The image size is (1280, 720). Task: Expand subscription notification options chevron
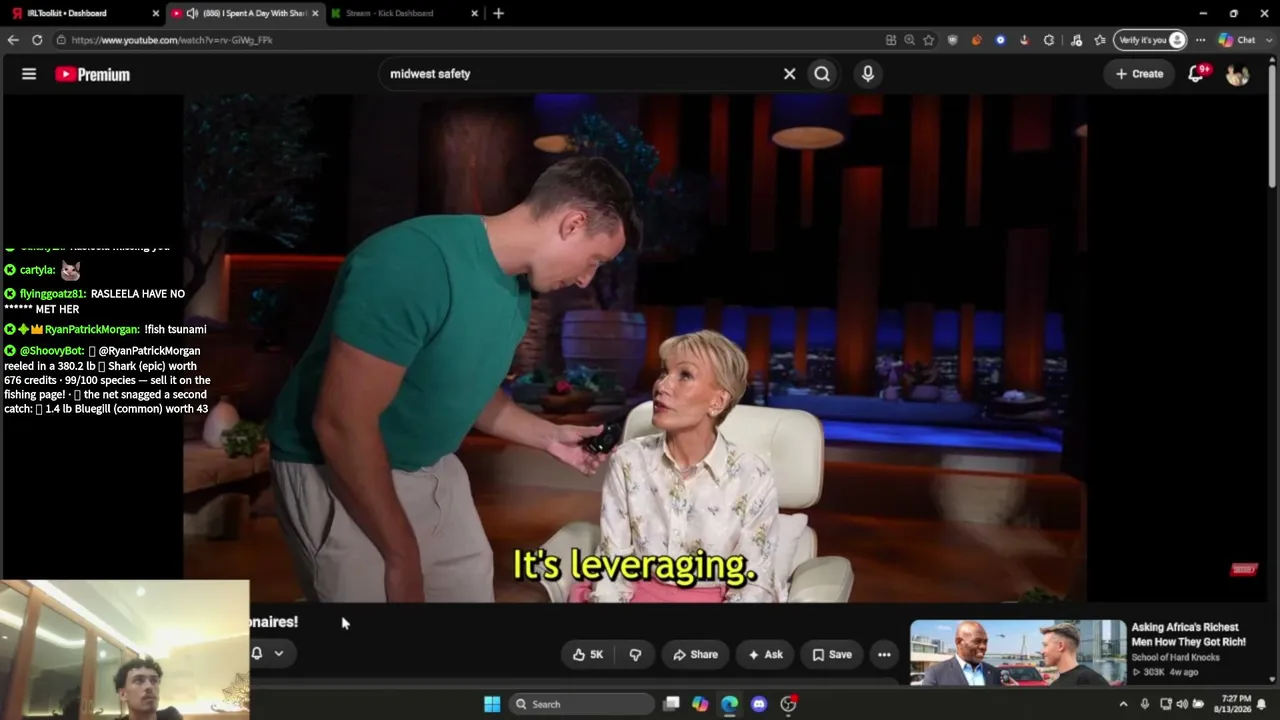(x=279, y=653)
